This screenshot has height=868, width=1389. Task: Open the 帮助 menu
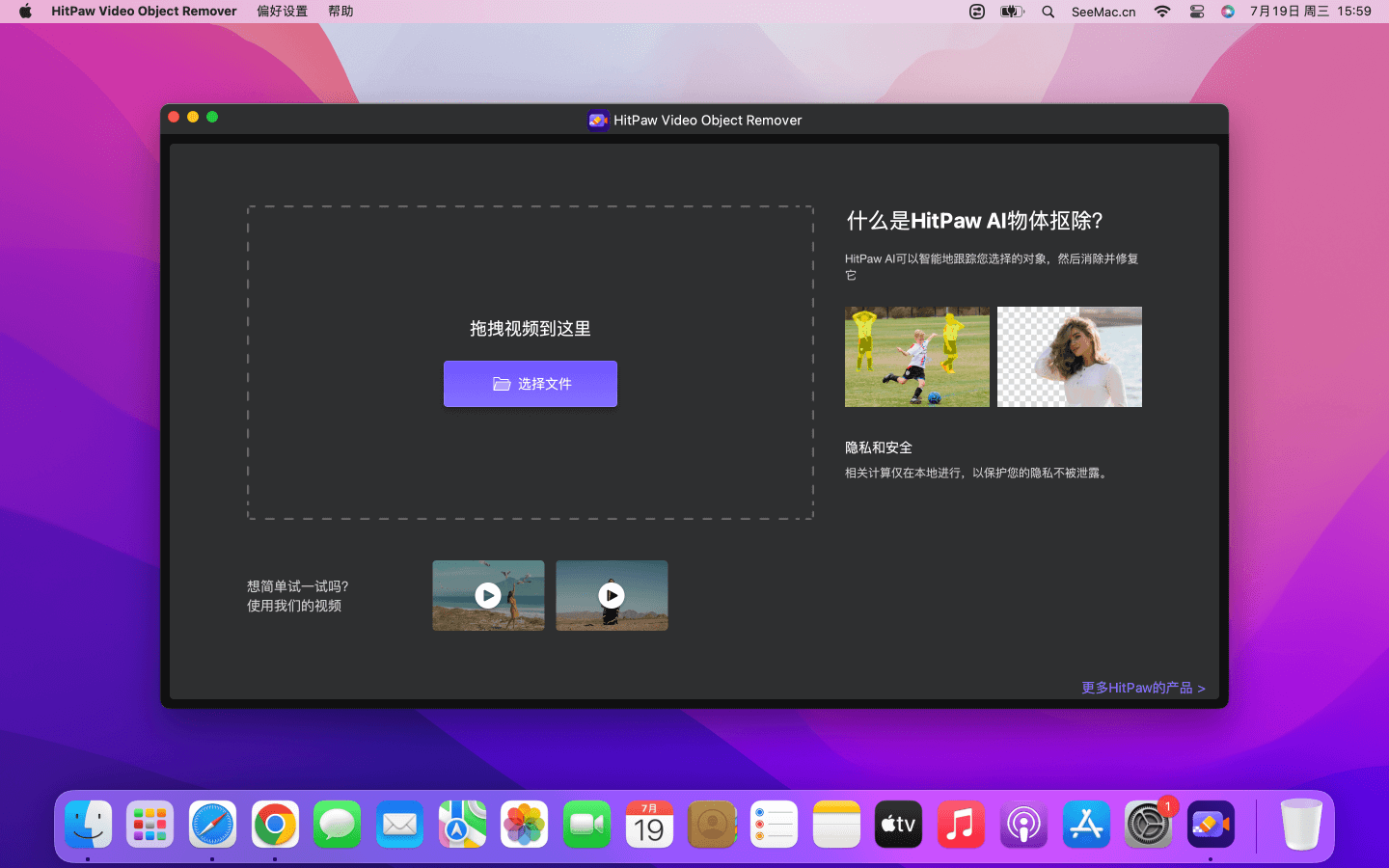tap(340, 12)
